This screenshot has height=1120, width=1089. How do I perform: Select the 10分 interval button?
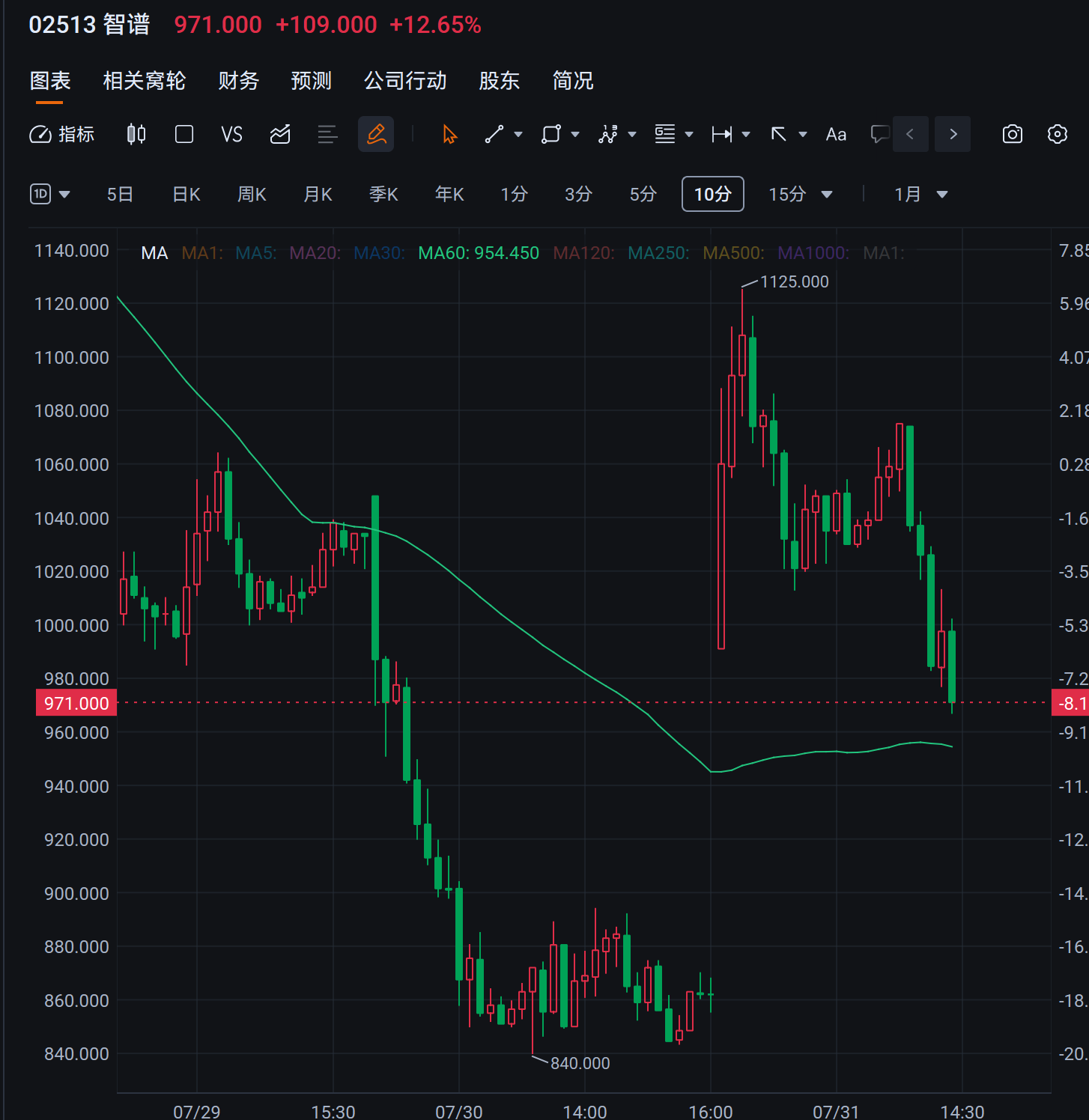tap(713, 195)
